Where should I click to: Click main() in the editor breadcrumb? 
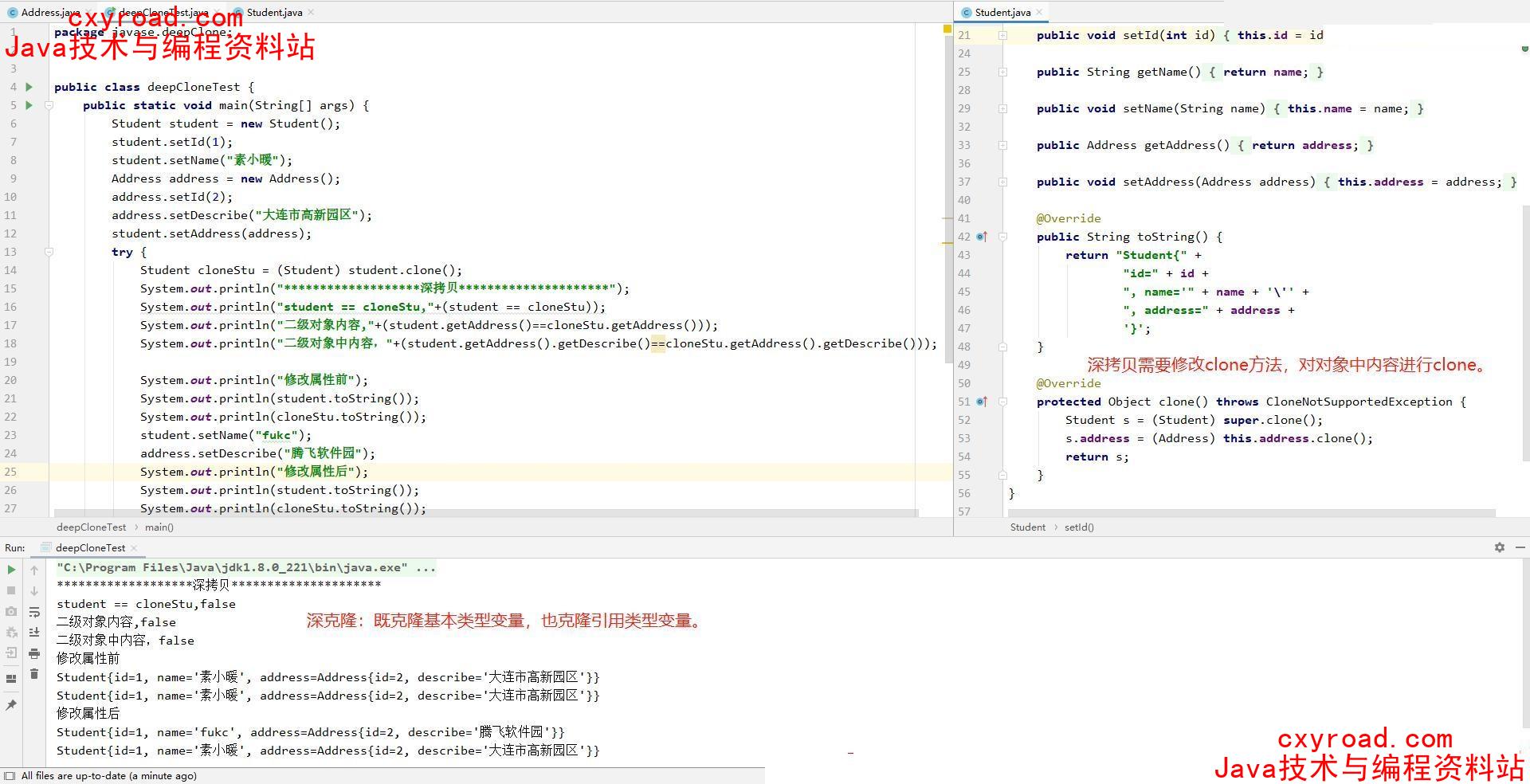pos(159,527)
